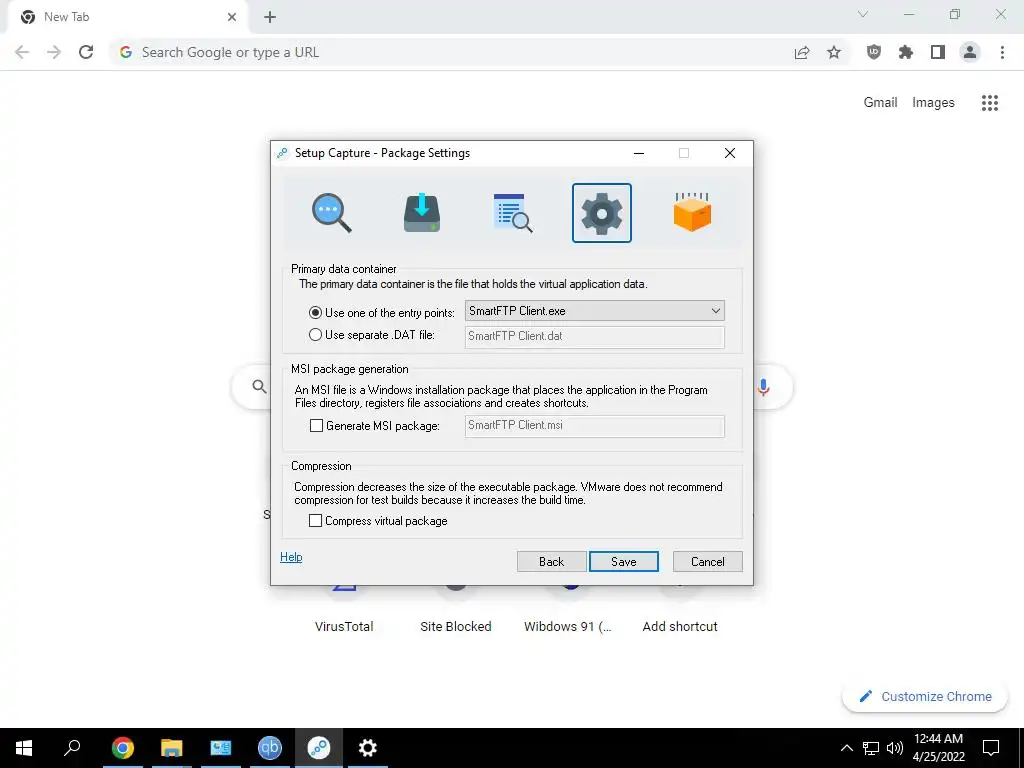The height and width of the screenshot is (768, 1024).
Task: Click the Setup Capture title bar icon
Action: tap(282, 153)
